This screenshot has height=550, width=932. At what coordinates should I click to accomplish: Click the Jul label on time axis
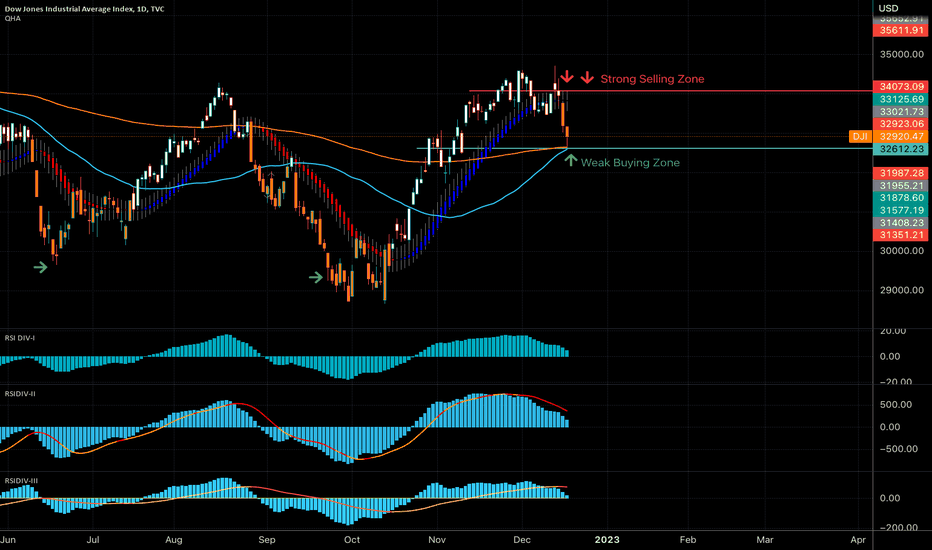coord(93,540)
